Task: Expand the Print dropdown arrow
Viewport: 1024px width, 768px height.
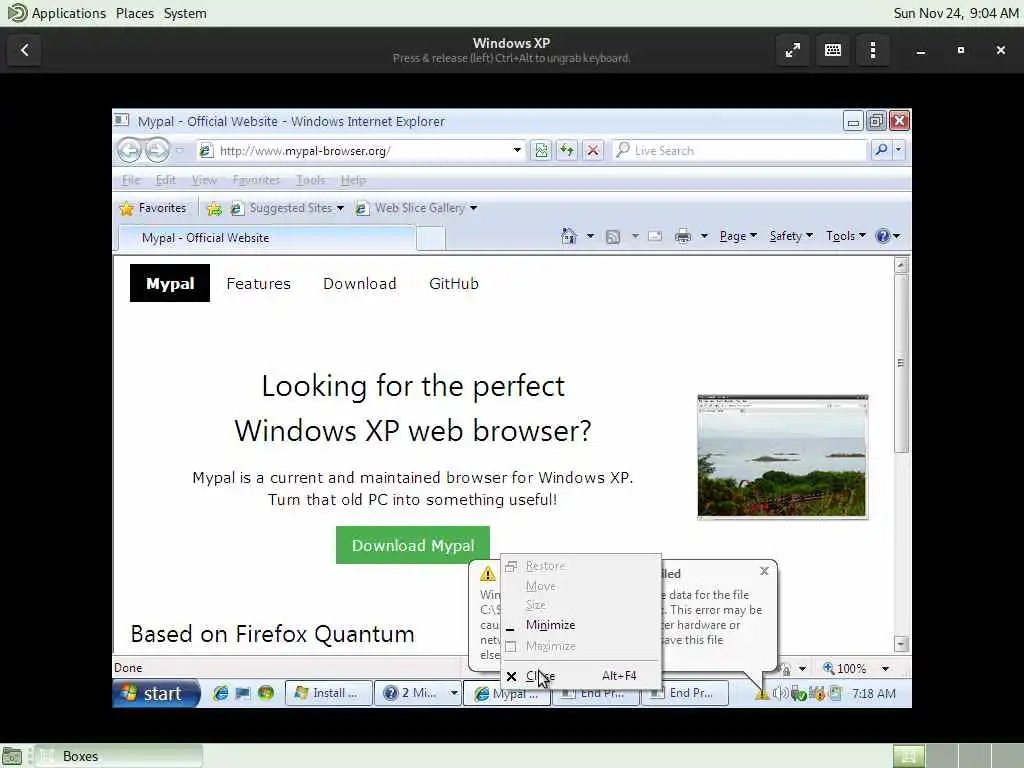Action: coord(704,236)
